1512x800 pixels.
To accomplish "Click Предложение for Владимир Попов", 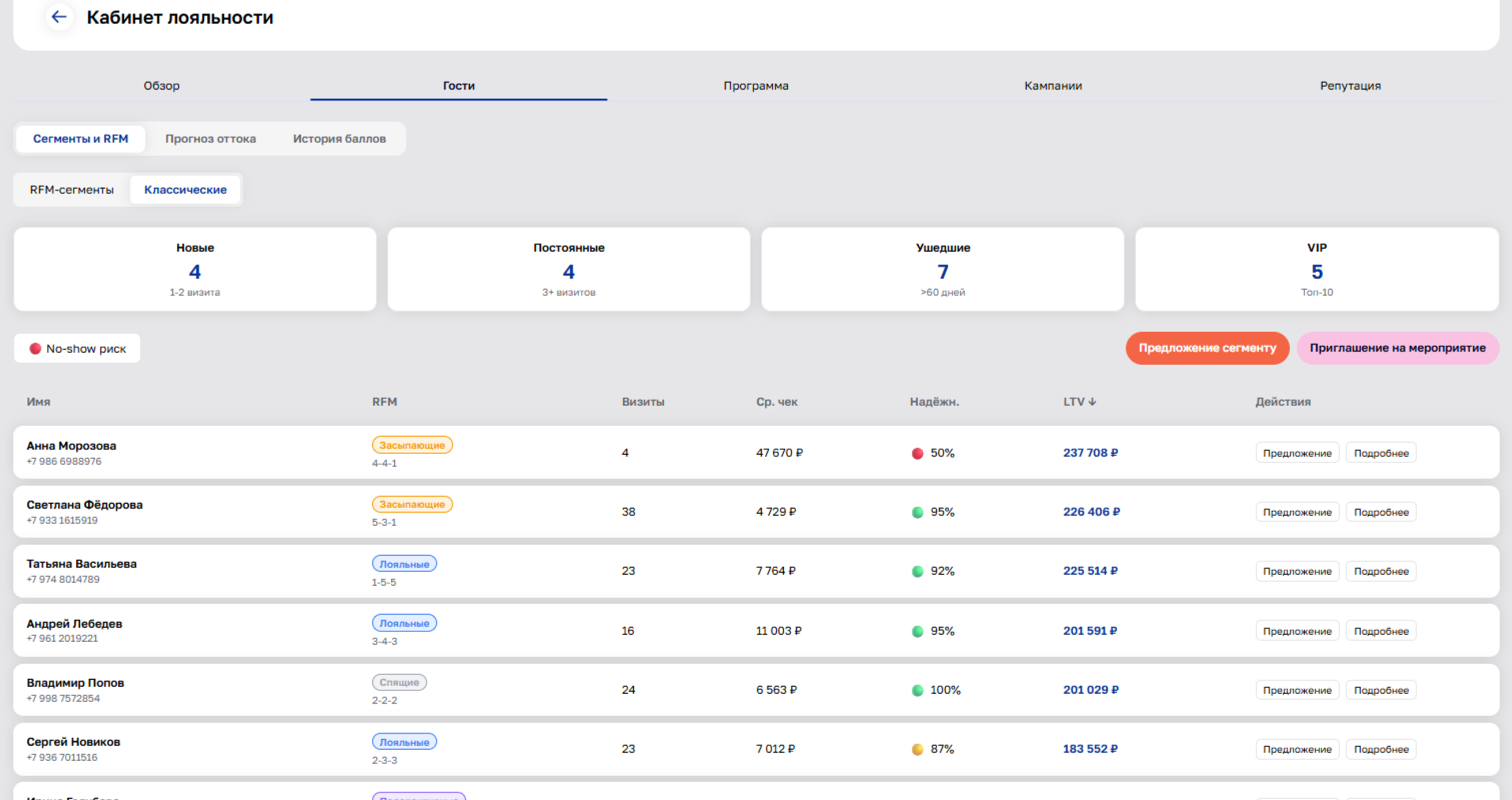I will pos(1297,690).
